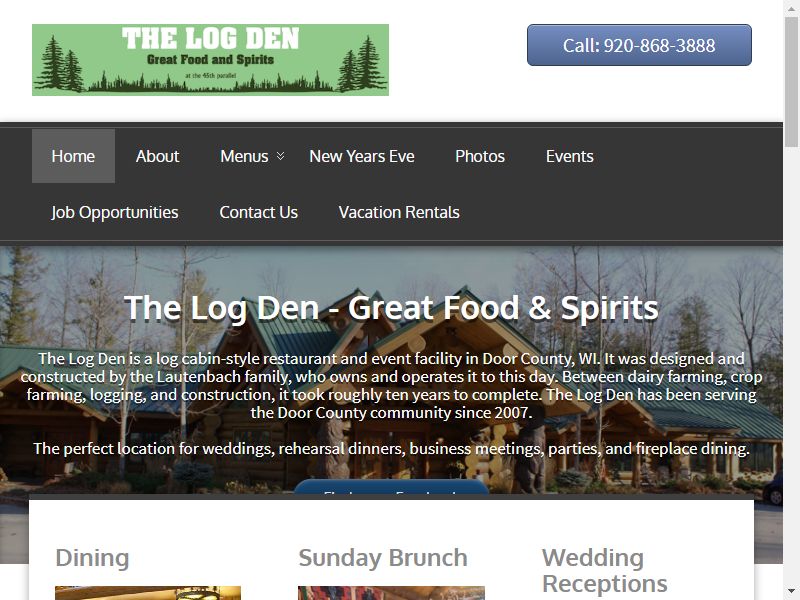This screenshot has height=600, width=800.
Task: Open Job Opportunities page
Action: click(115, 212)
